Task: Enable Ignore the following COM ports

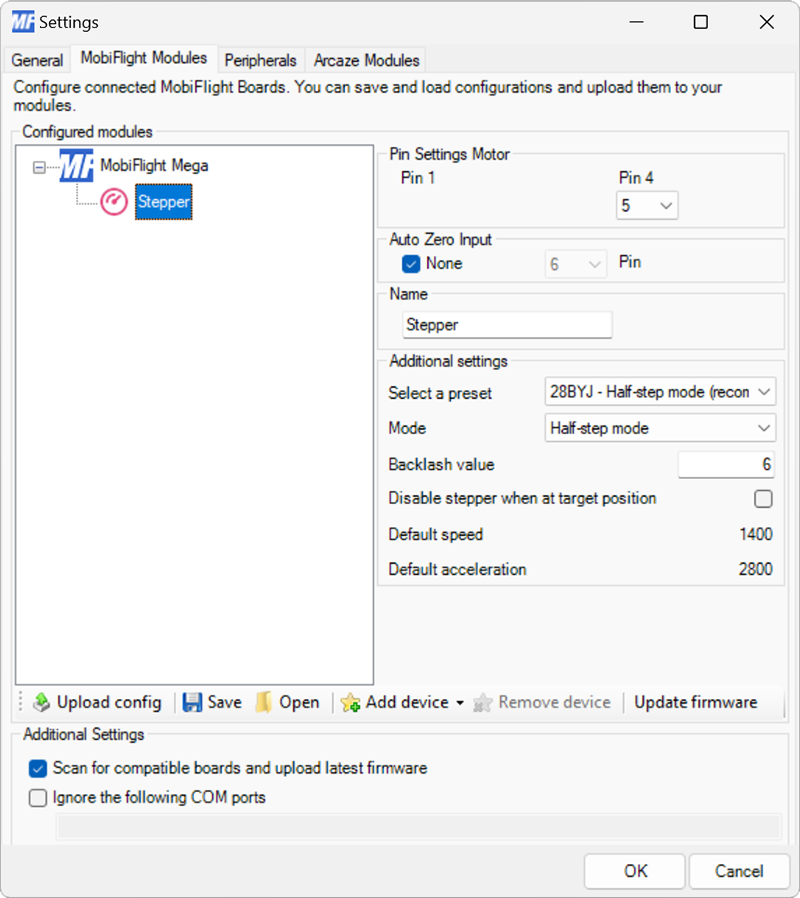Action: (x=37, y=798)
